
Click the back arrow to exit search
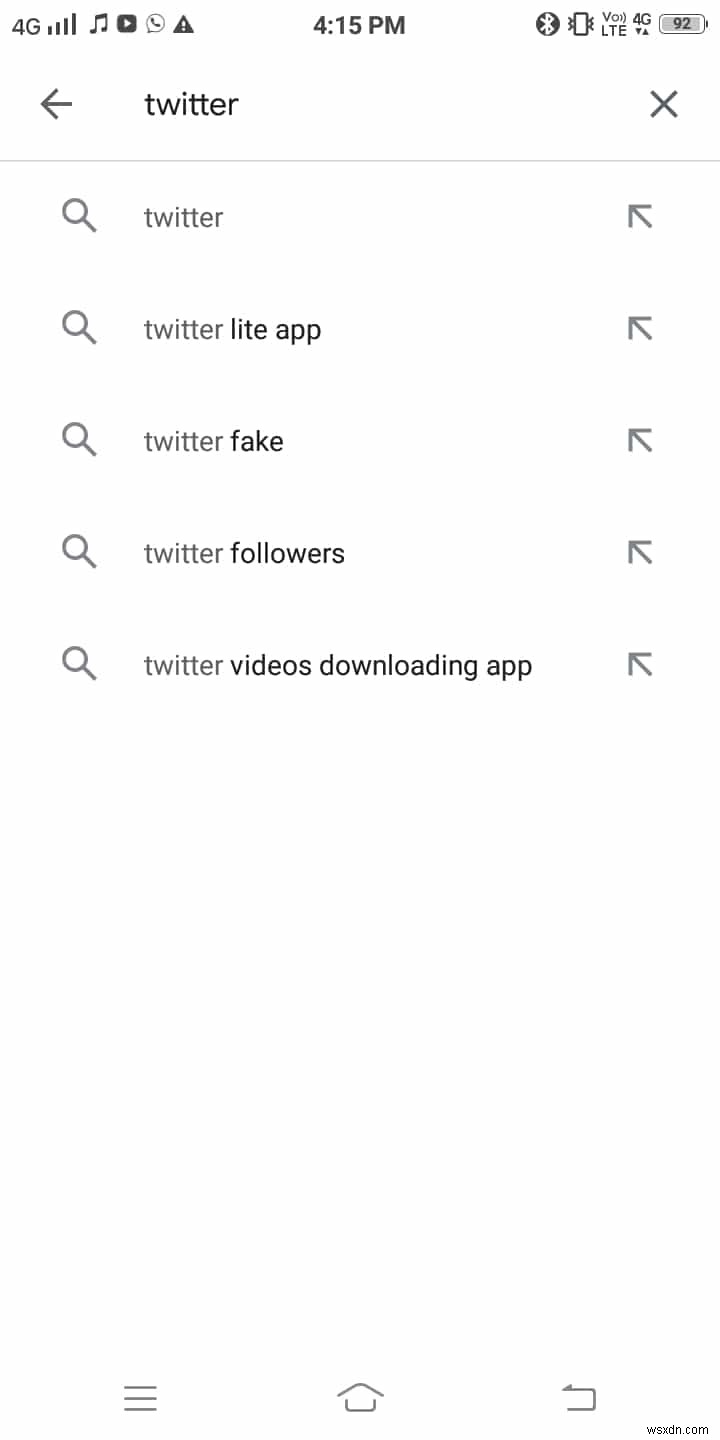click(57, 104)
